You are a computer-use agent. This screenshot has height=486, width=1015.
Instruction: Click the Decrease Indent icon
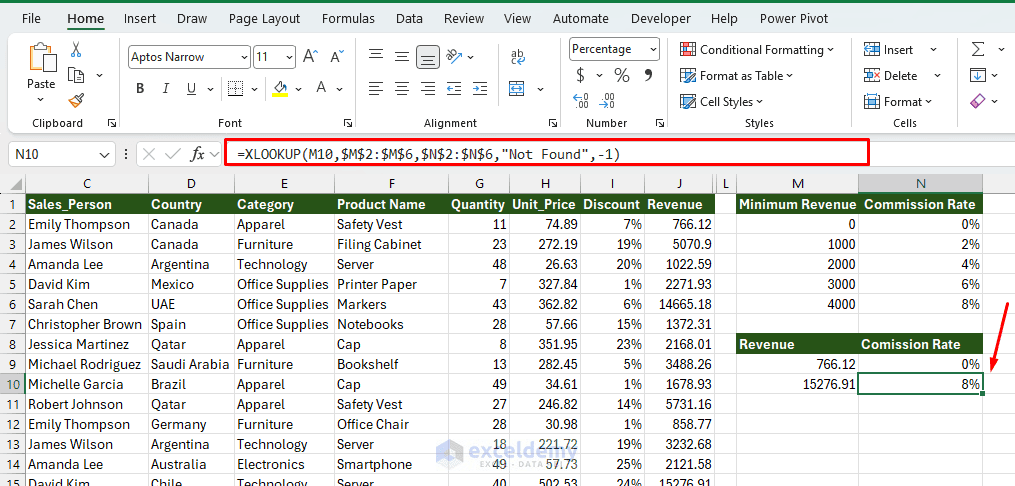click(454, 88)
